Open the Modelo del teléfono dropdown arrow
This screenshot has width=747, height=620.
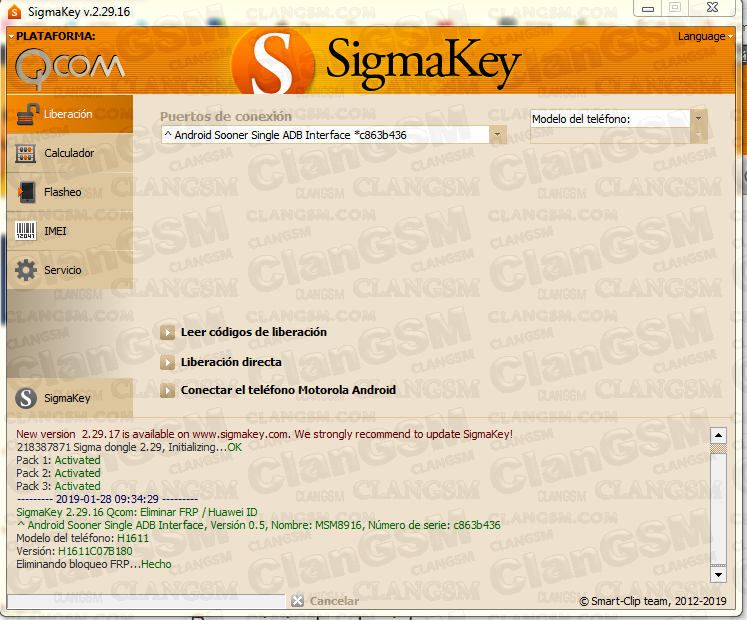click(x=698, y=118)
